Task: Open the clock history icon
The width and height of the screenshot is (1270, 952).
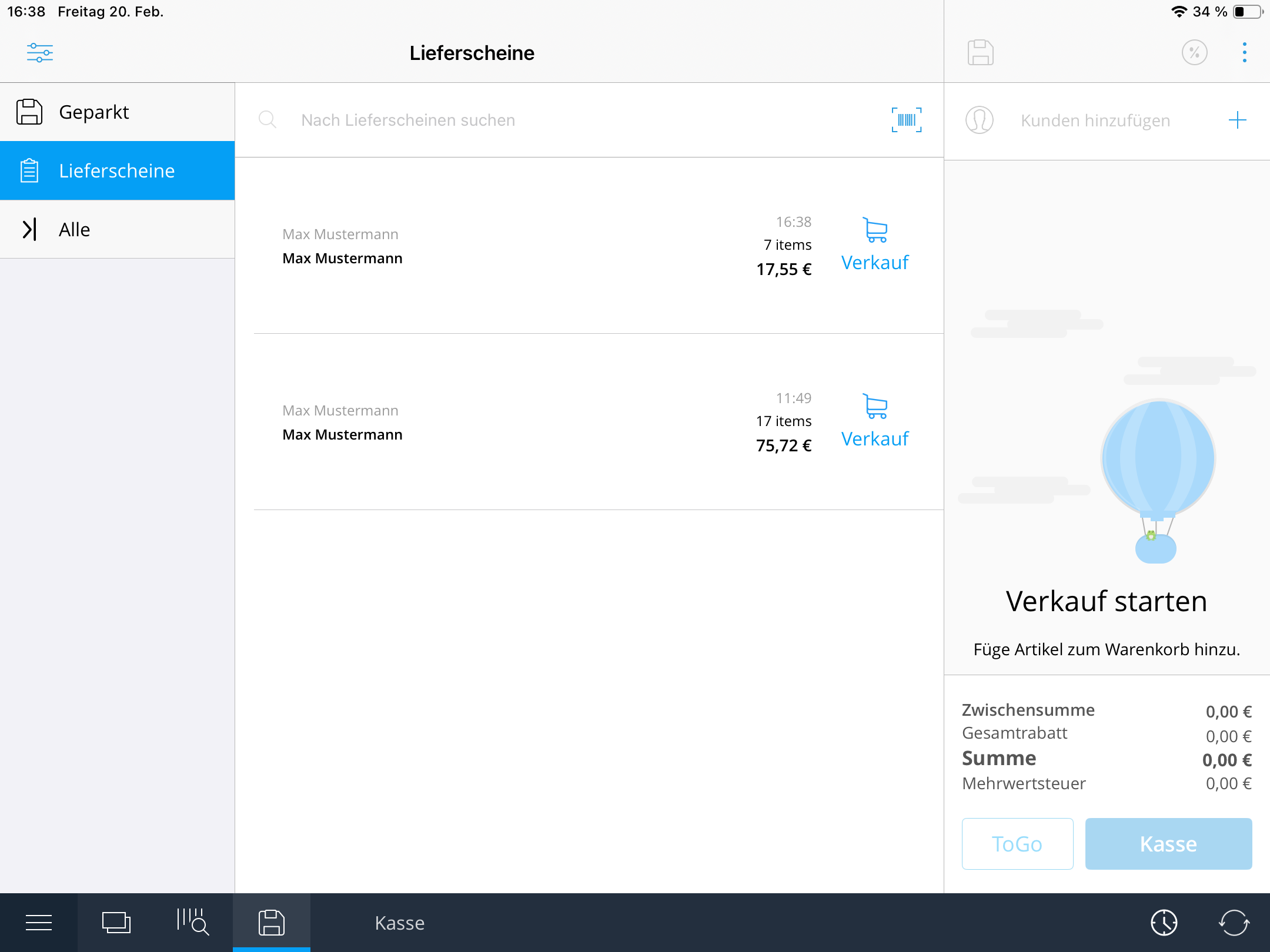Action: 1164,923
